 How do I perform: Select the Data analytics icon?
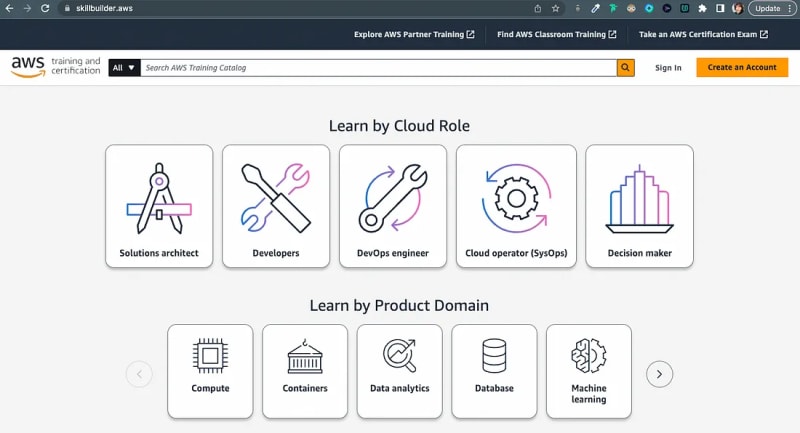pyautogui.click(x=399, y=355)
